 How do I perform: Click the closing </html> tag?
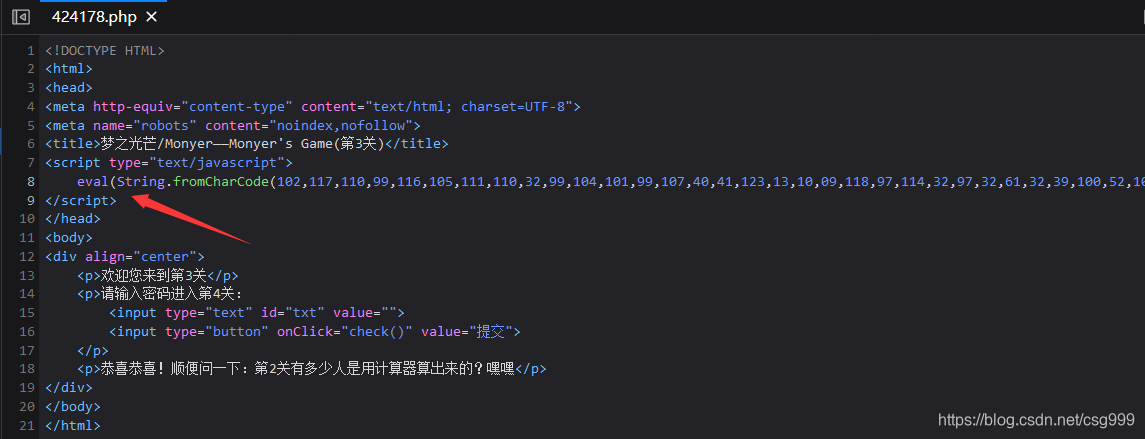(73, 425)
